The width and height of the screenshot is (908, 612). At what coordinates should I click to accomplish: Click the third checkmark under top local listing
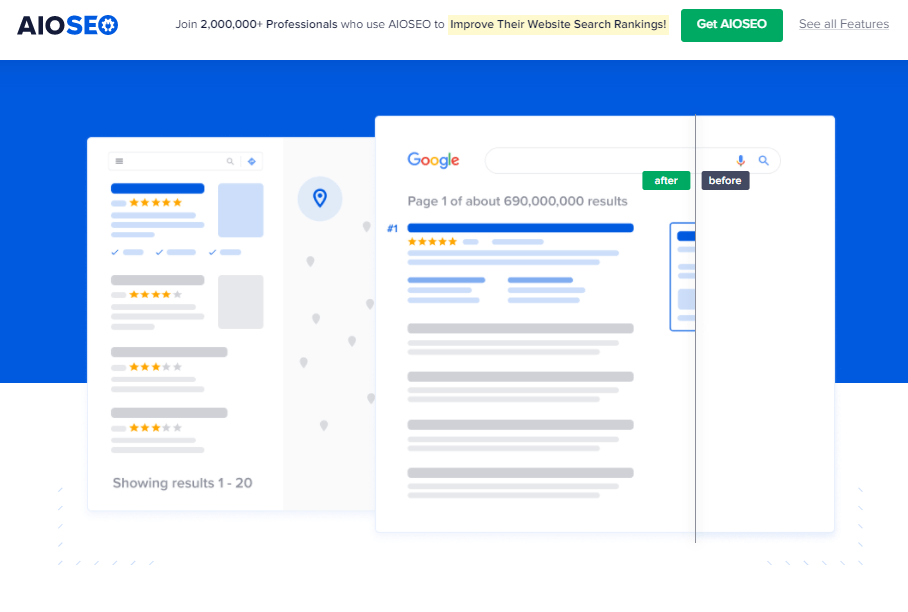(212, 252)
